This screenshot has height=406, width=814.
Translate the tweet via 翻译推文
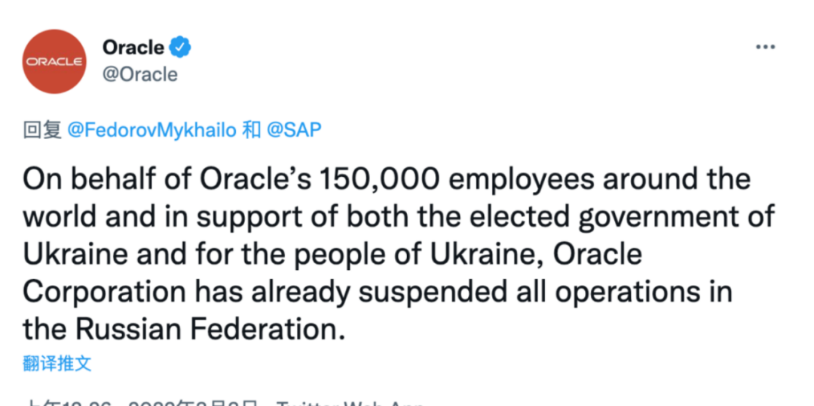[57, 363]
